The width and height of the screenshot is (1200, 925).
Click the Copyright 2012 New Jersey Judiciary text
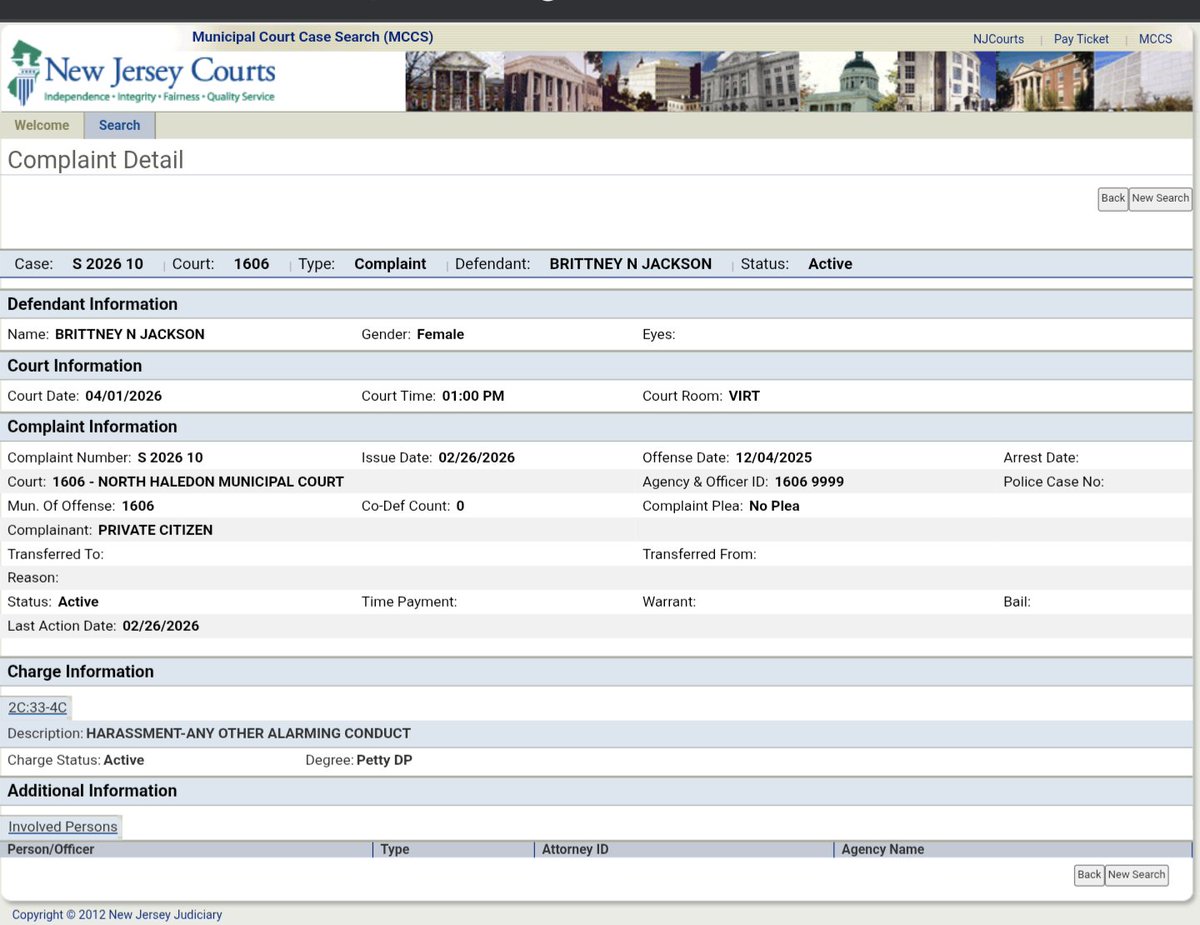[117, 914]
